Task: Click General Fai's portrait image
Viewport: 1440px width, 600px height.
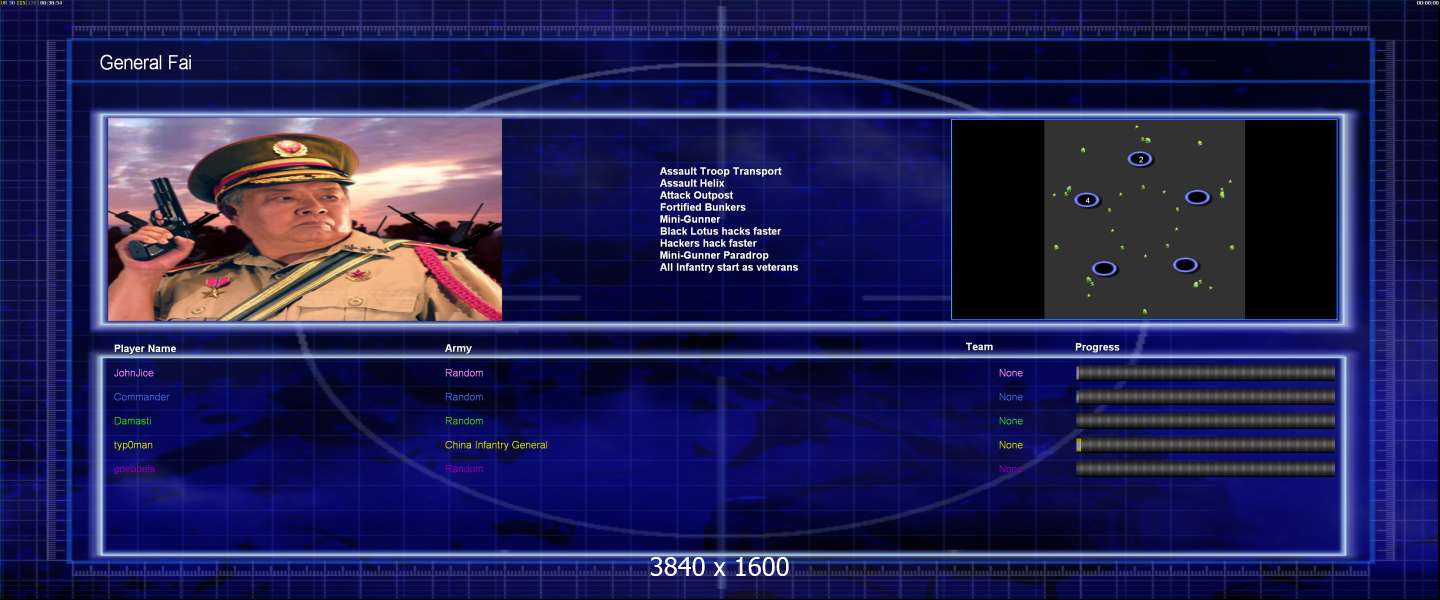Action: point(305,219)
